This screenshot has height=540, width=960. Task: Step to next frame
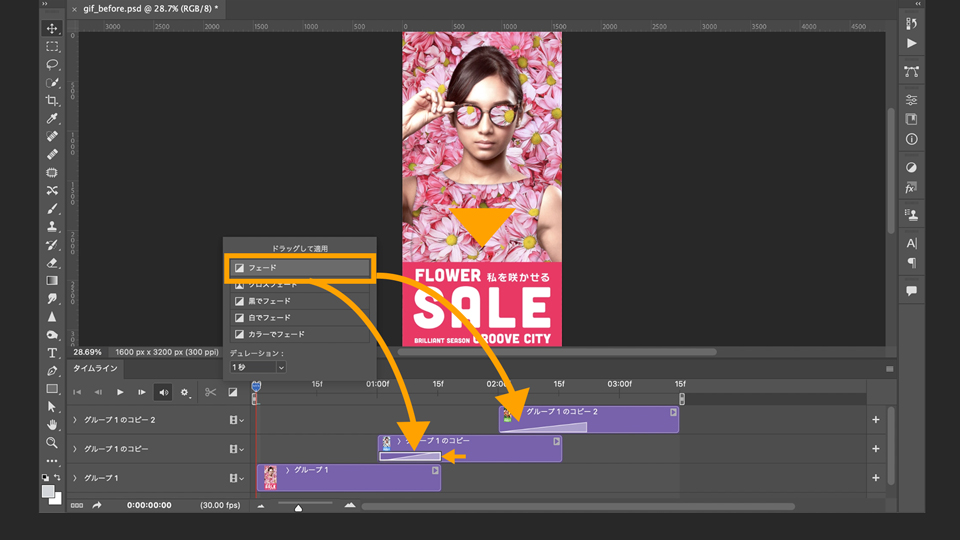(141, 392)
